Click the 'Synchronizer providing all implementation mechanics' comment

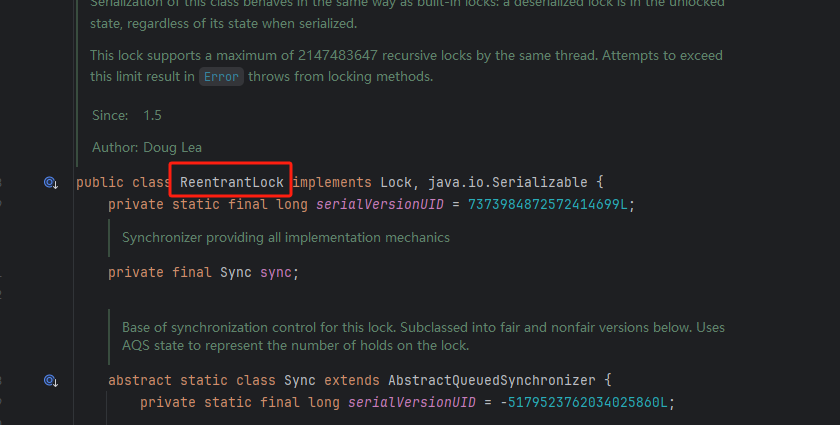pyautogui.click(x=286, y=237)
